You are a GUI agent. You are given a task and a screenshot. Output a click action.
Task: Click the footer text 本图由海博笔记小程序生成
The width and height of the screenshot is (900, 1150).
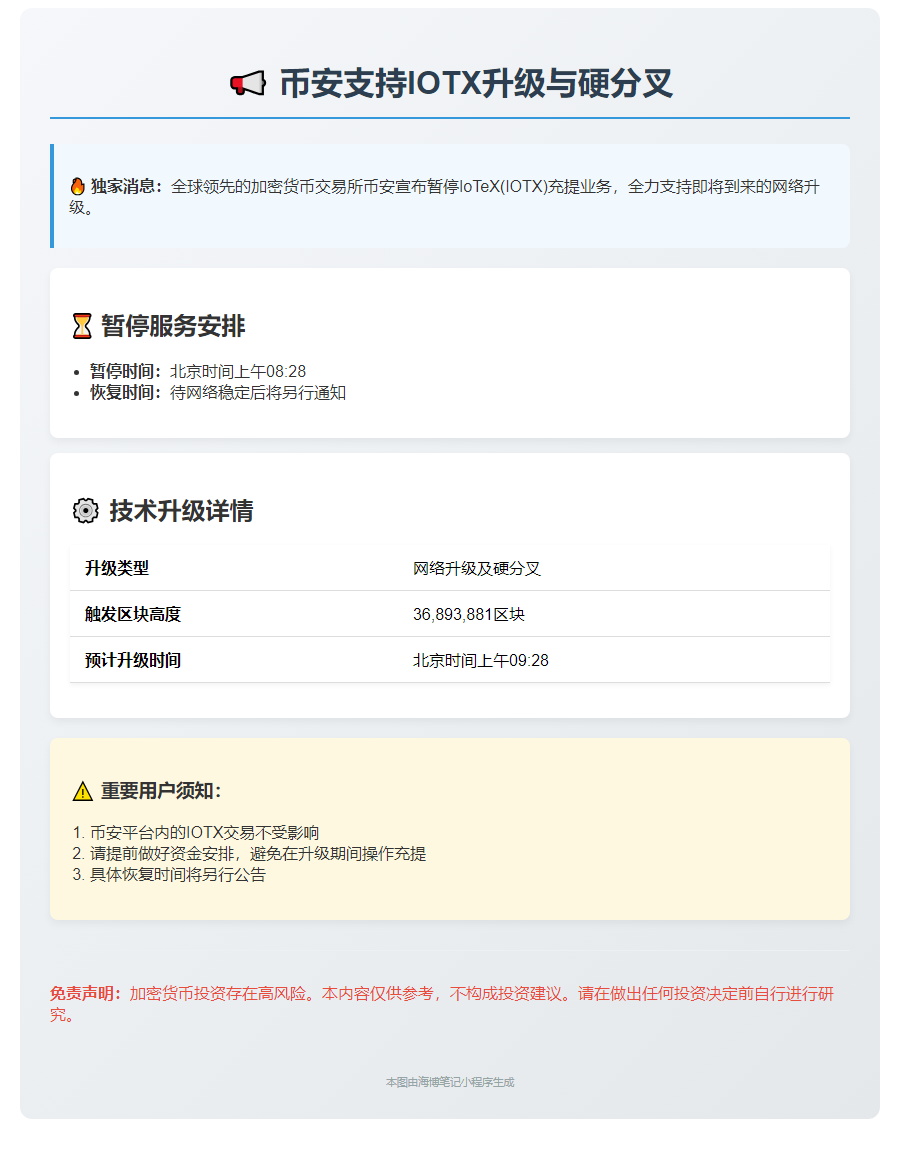click(450, 1083)
